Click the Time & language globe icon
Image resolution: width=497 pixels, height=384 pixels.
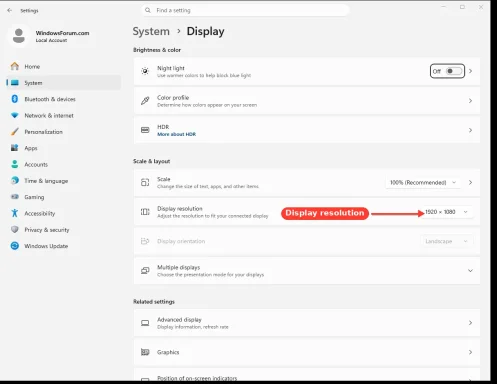(x=15, y=180)
